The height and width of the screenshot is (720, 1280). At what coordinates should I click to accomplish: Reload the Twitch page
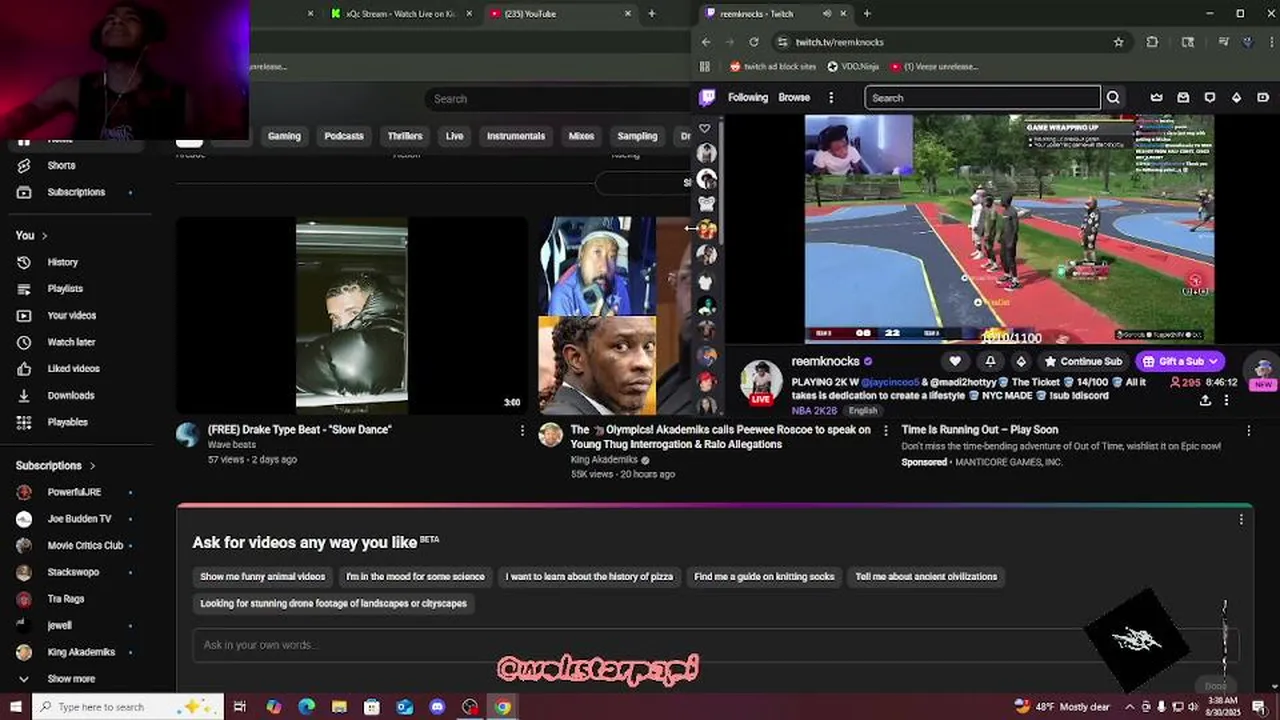pyautogui.click(x=754, y=42)
